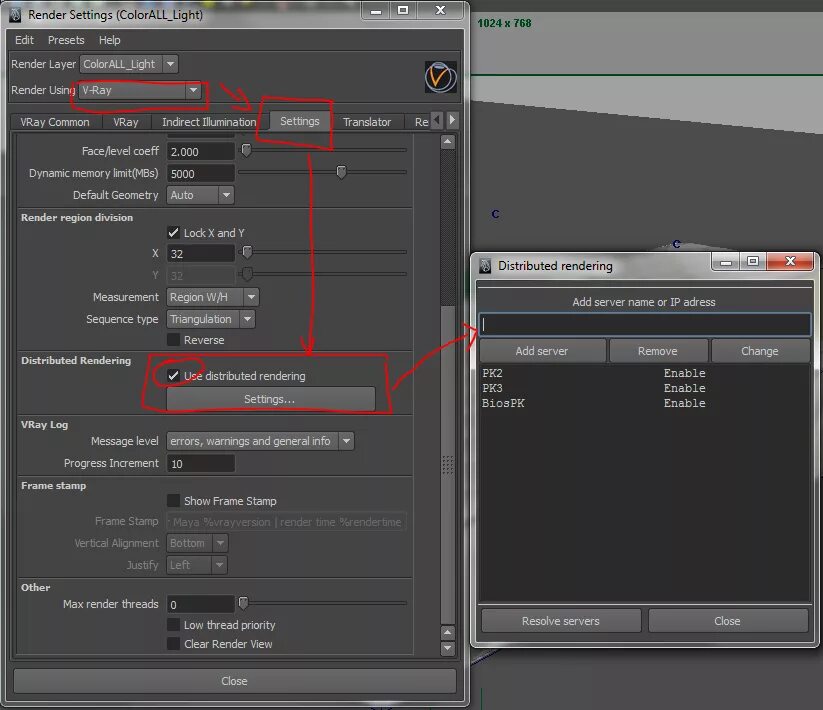Open the Presets menu
The height and width of the screenshot is (710, 823).
pos(66,40)
